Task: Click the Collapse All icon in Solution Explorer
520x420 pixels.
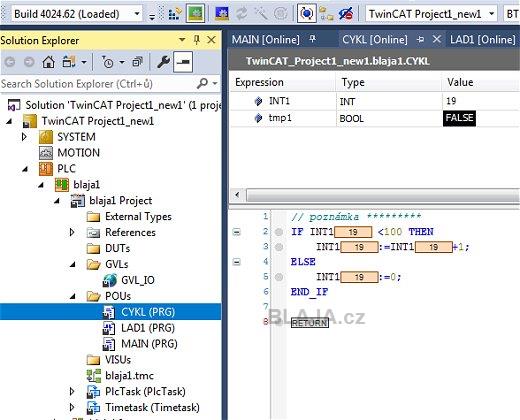Action: pyautogui.click(x=137, y=62)
